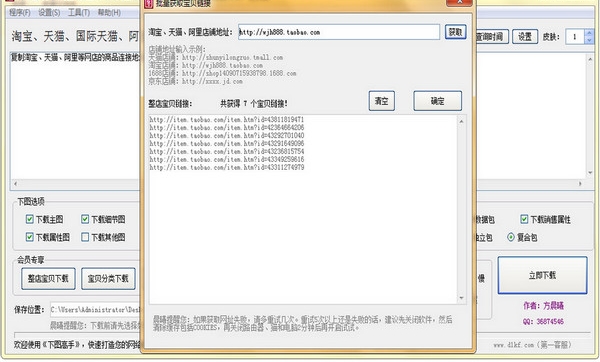
Task: Enable the 下载其他图 checkbox
Action: (x=85, y=237)
